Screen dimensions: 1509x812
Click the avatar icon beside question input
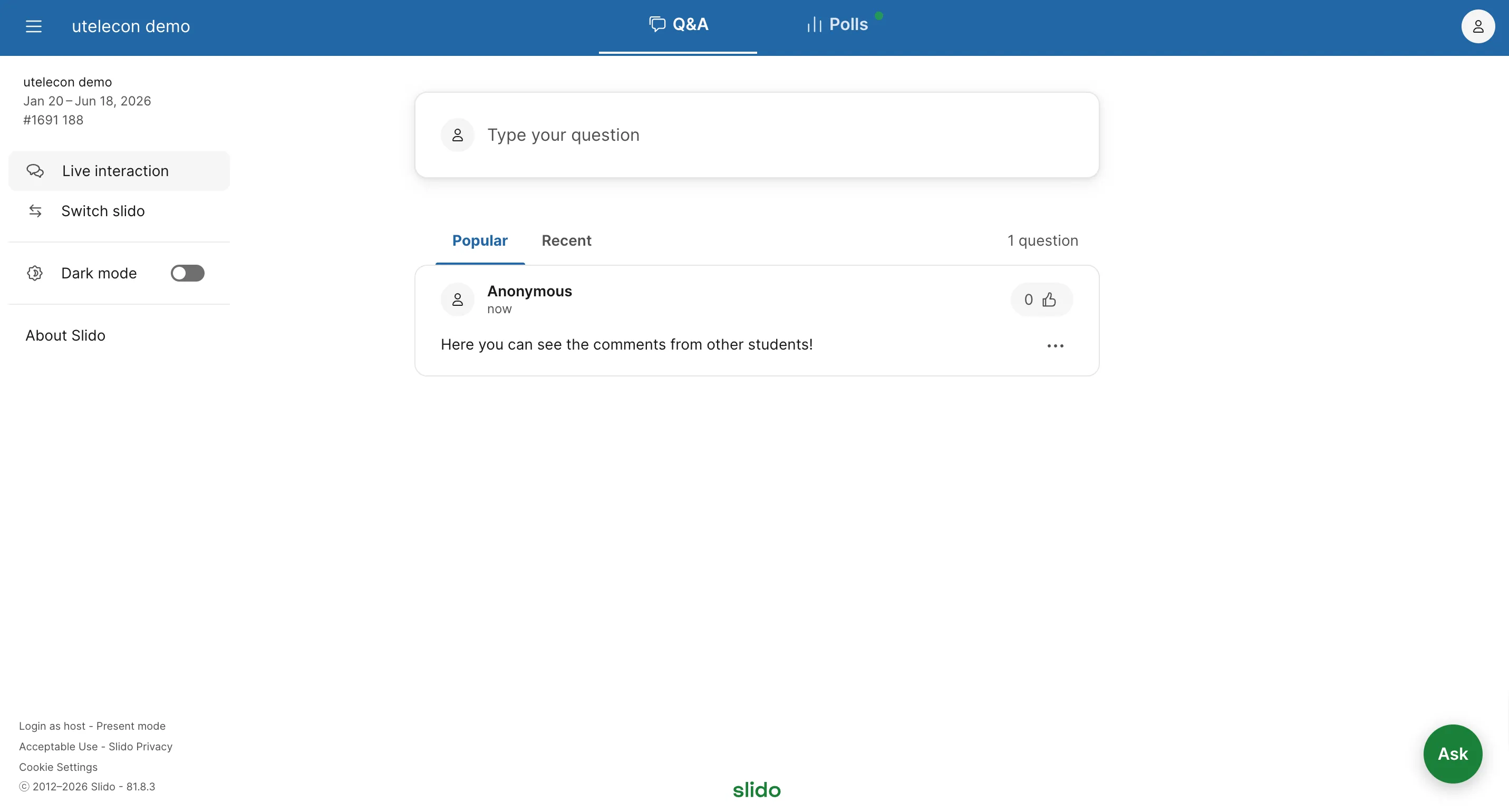point(458,136)
